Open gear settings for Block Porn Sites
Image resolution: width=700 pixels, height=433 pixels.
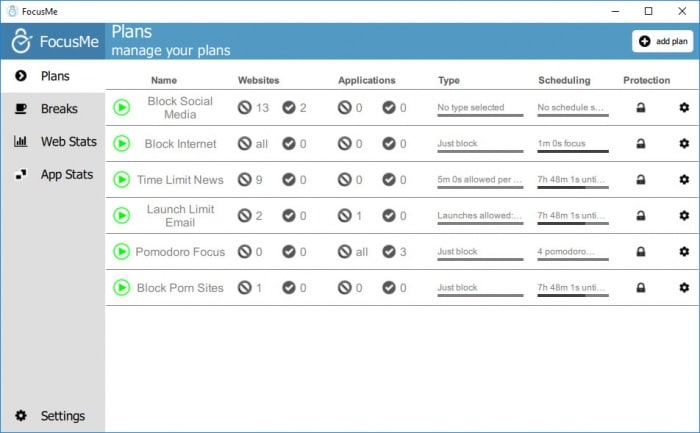pyautogui.click(x=684, y=287)
